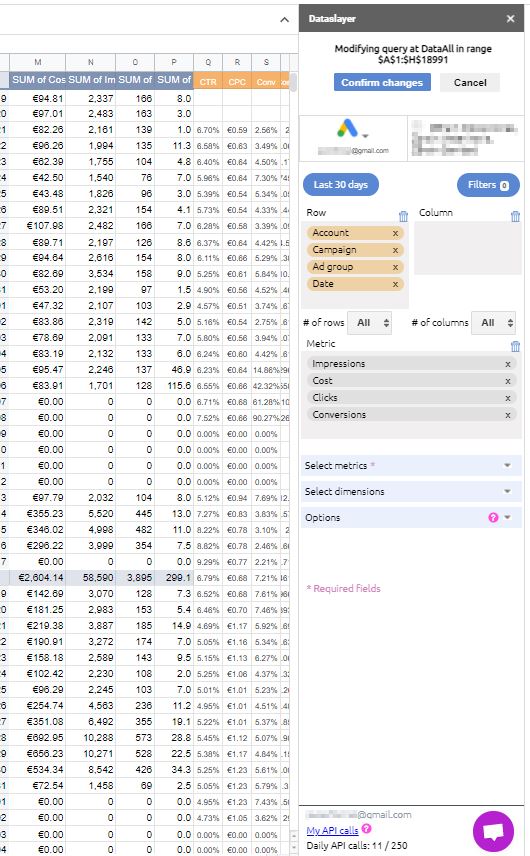
Task: Open the Filters panel
Action: pos(488,185)
